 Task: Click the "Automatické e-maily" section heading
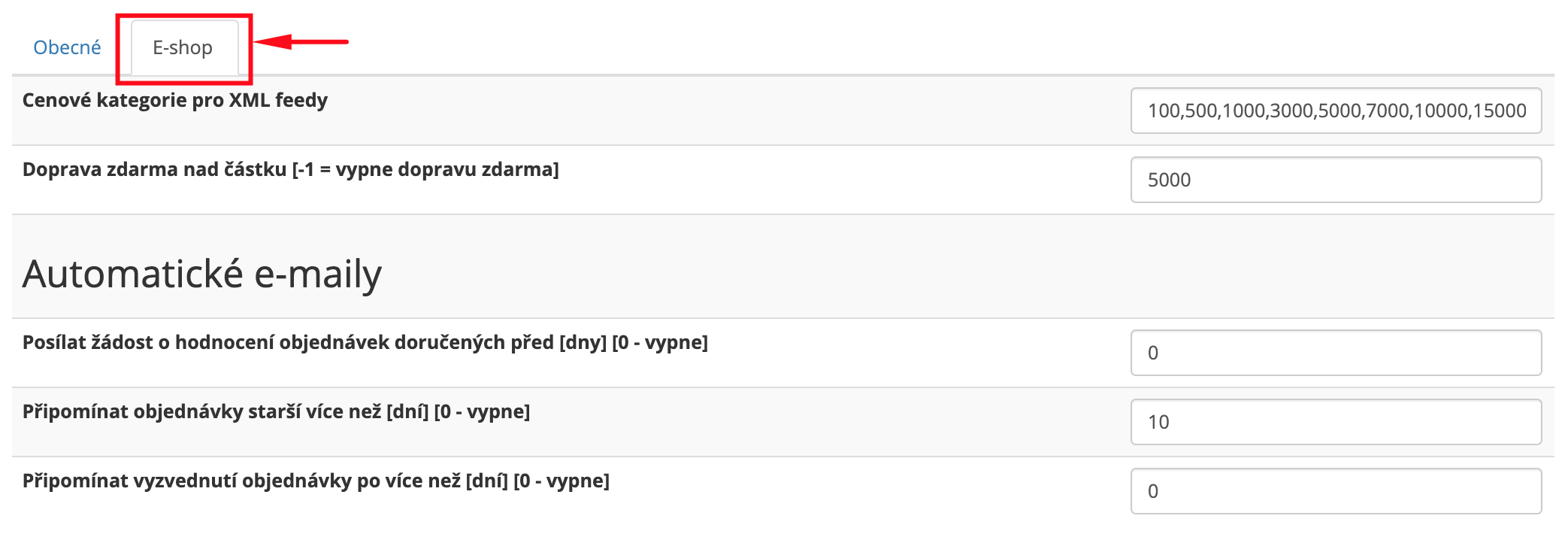coord(202,273)
